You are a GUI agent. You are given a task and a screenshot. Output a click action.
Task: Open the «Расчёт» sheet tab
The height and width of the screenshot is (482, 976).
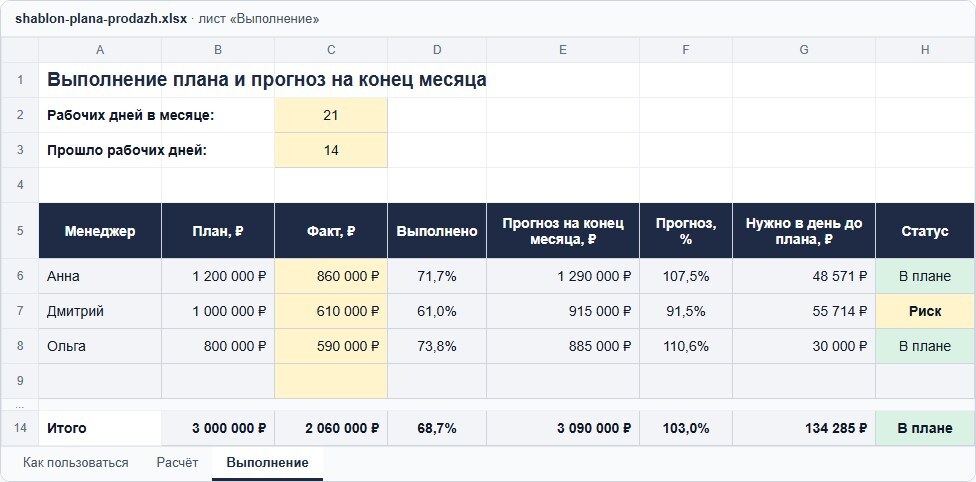tap(177, 463)
